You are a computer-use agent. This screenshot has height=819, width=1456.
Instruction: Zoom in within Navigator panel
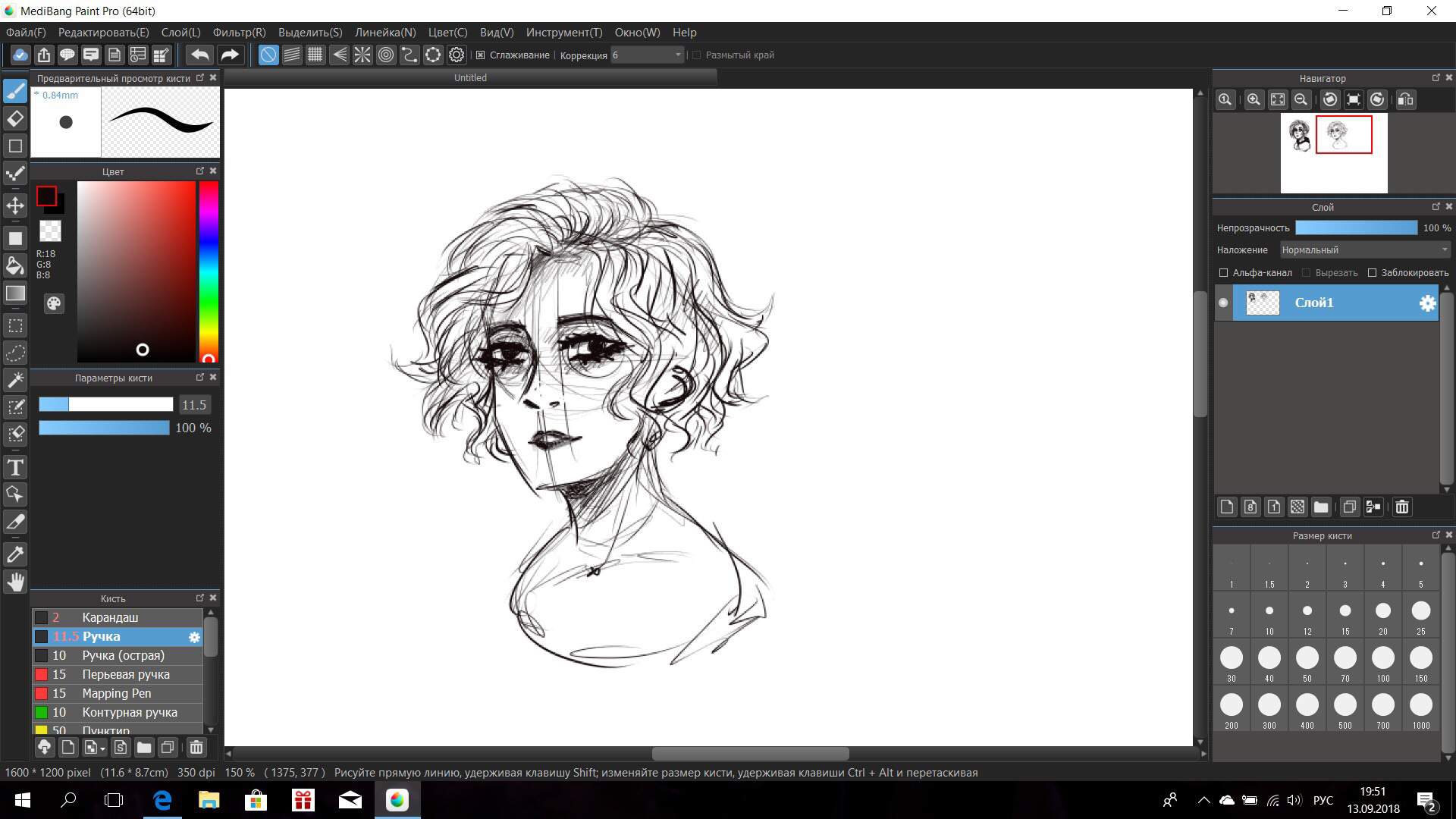tap(1254, 99)
